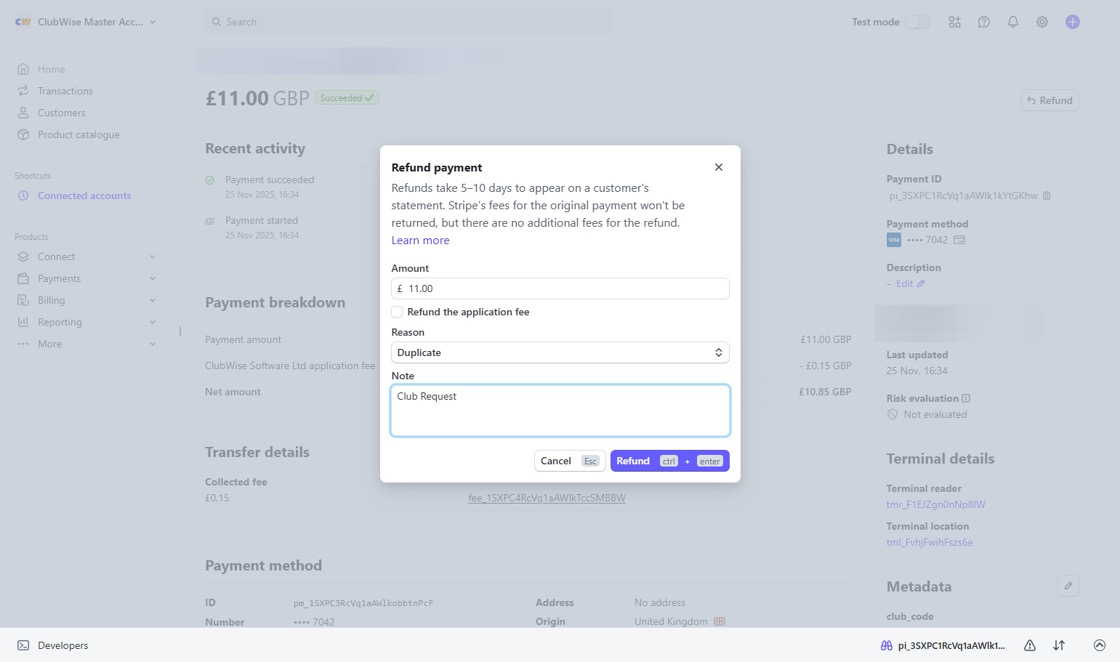Click the Refund button in the modal

pyautogui.click(x=633, y=461)
